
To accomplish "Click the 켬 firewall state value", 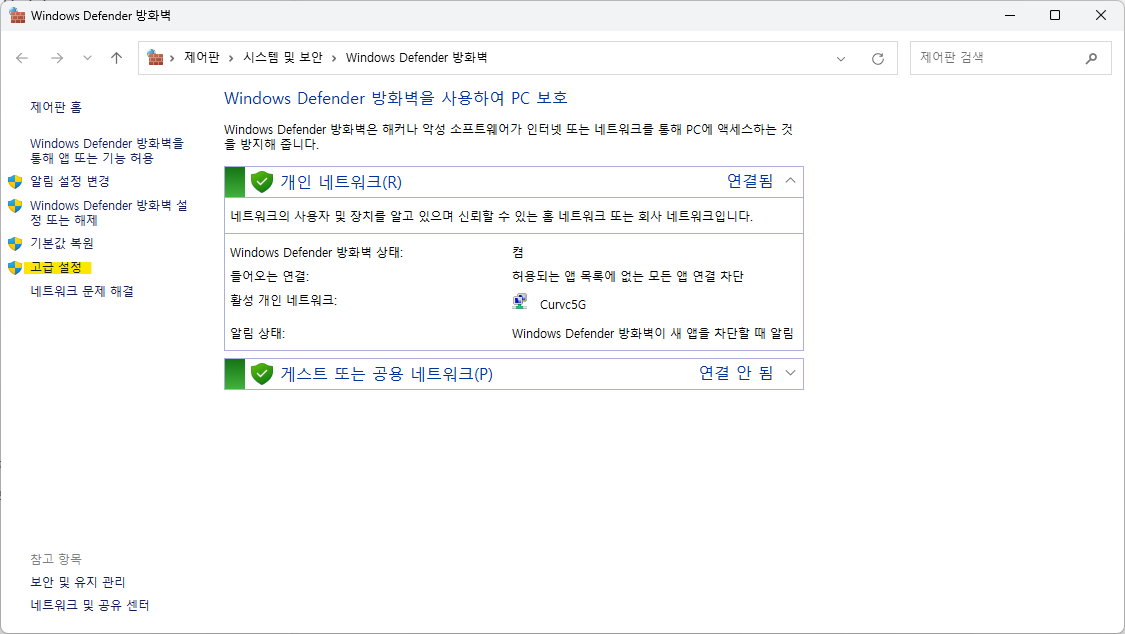I will click(x=518, y=252).
